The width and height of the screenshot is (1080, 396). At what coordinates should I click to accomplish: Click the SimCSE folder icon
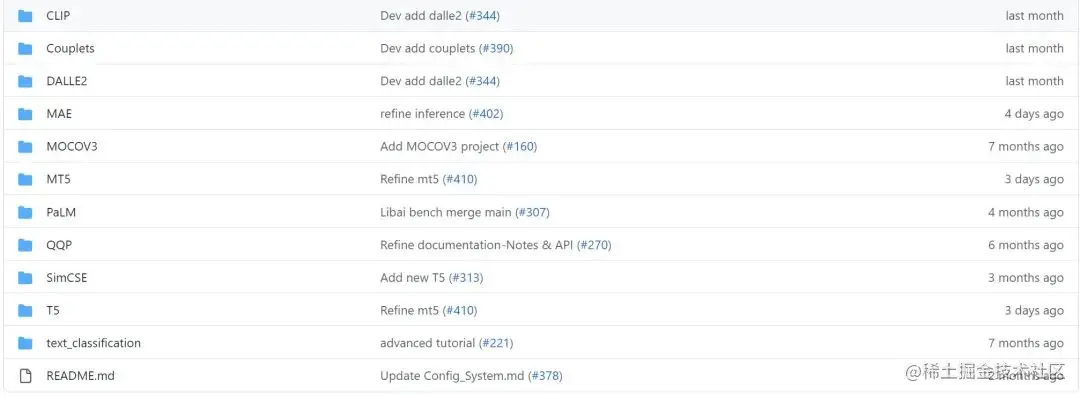point(25,278)
